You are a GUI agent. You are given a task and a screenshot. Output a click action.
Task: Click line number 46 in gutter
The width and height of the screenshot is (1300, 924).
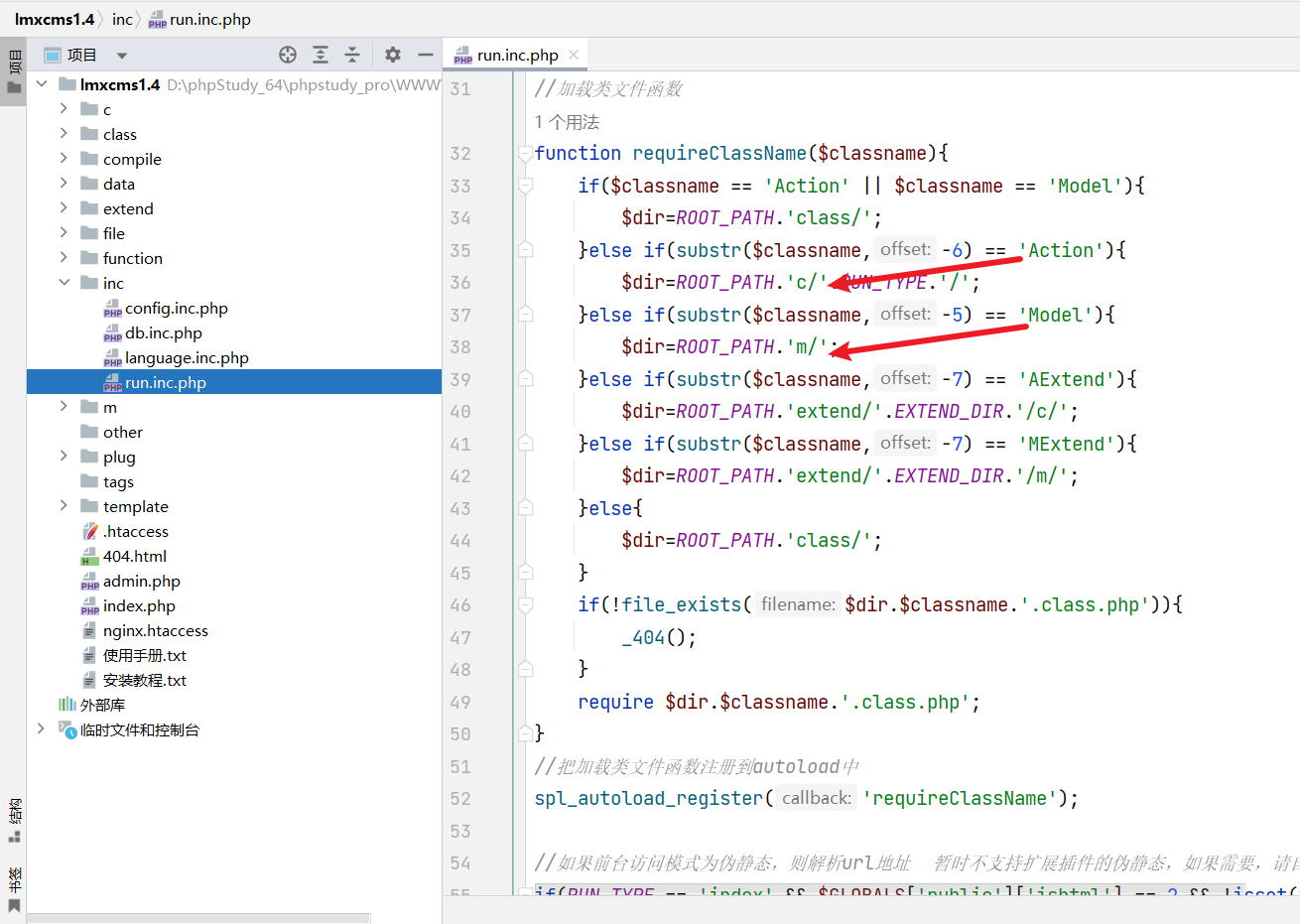click(x=460, y=604)
